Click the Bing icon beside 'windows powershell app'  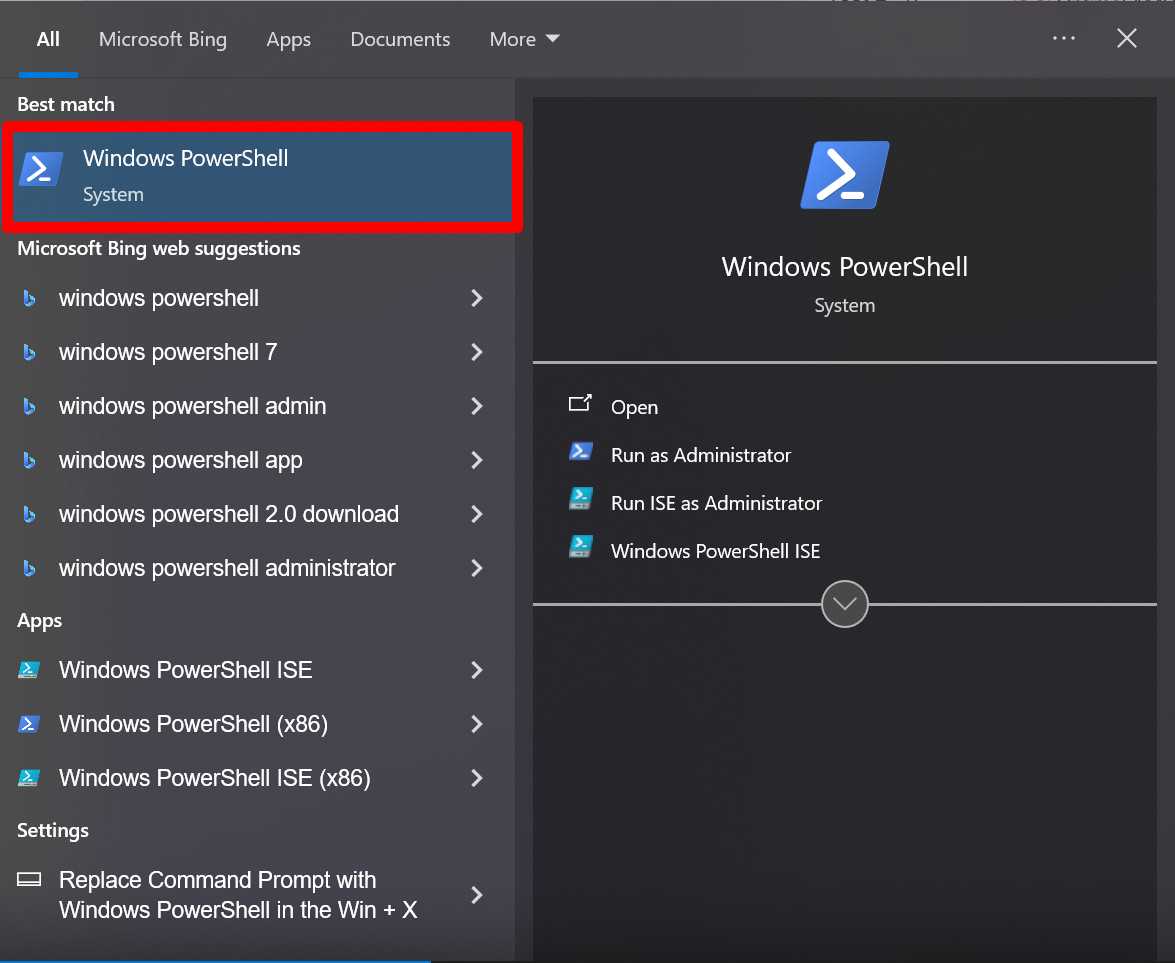click(x=29, y=460)
